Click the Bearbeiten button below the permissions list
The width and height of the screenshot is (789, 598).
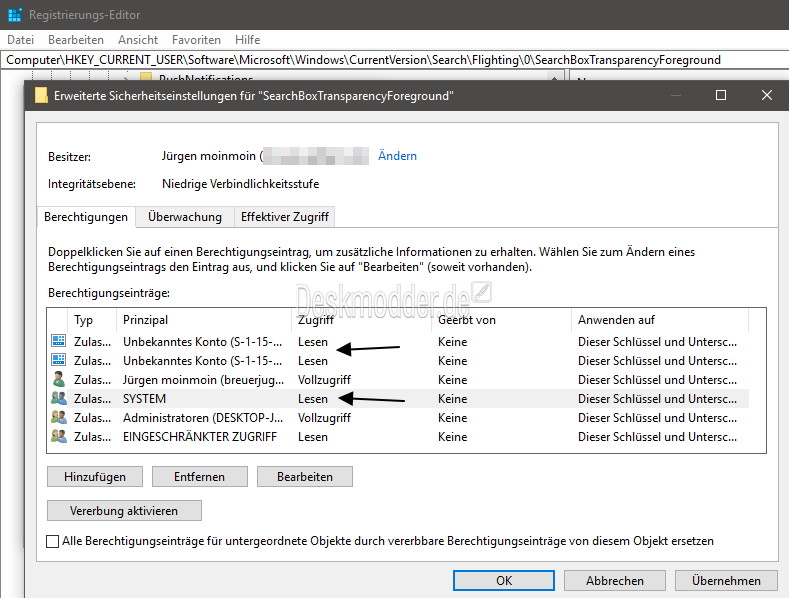click(x=305, y=477)
